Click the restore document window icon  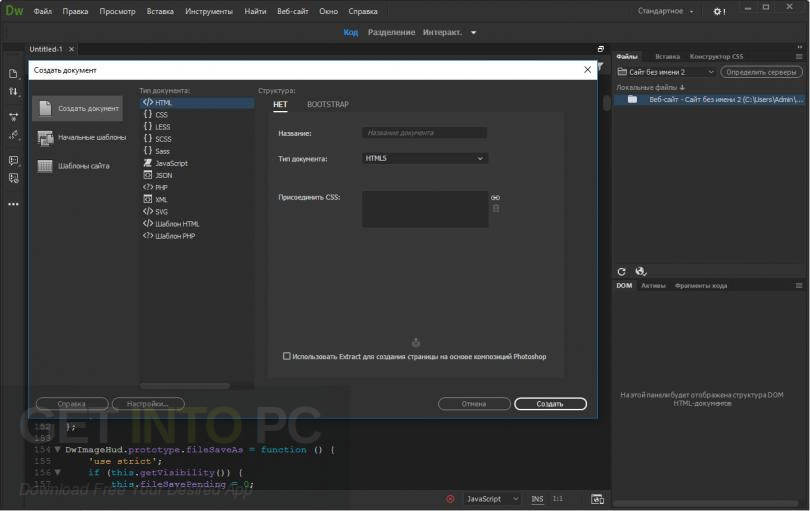click(x=600, y=49)
